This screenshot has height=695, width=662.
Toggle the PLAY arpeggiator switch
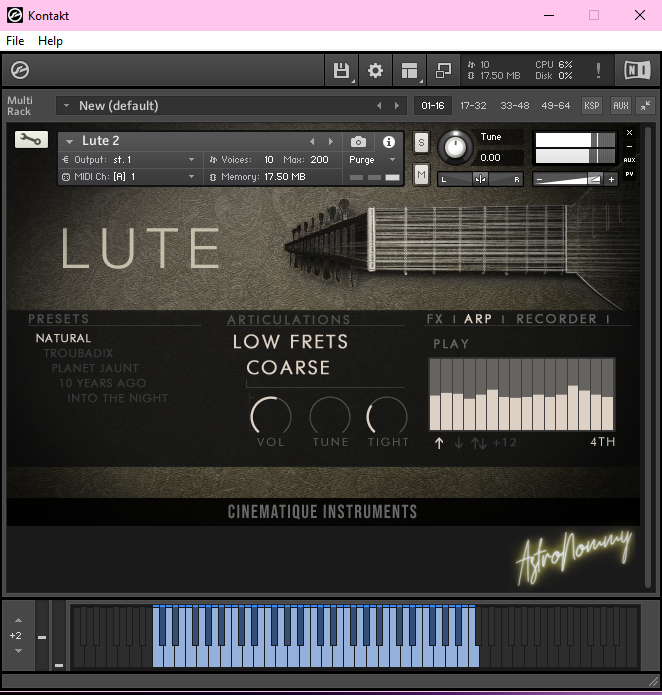click(x=451, y=344)
